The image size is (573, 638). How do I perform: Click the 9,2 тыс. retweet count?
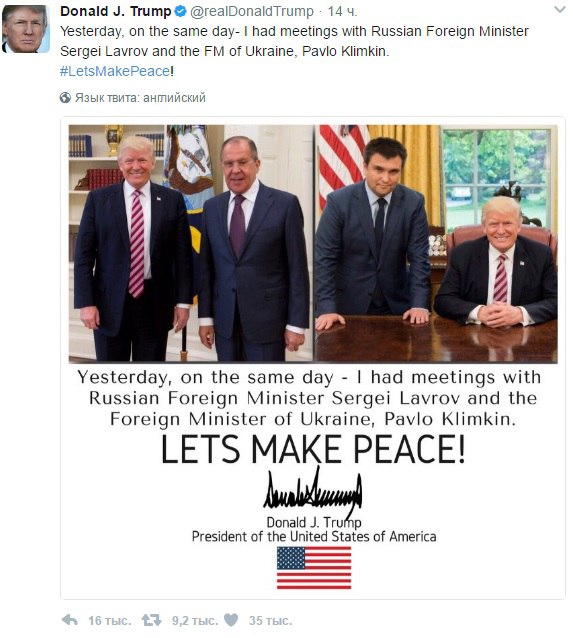pyautogui.click(x=195, y=621)
